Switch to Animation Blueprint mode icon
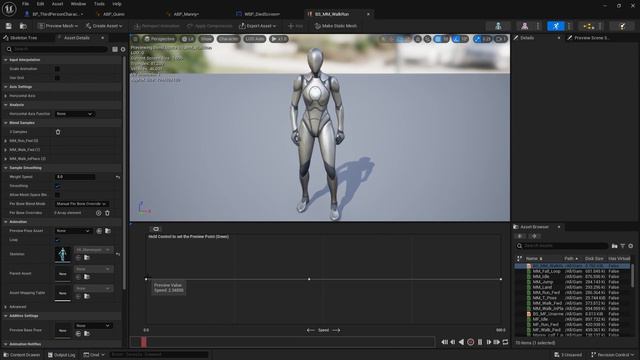 click(588, 26)
